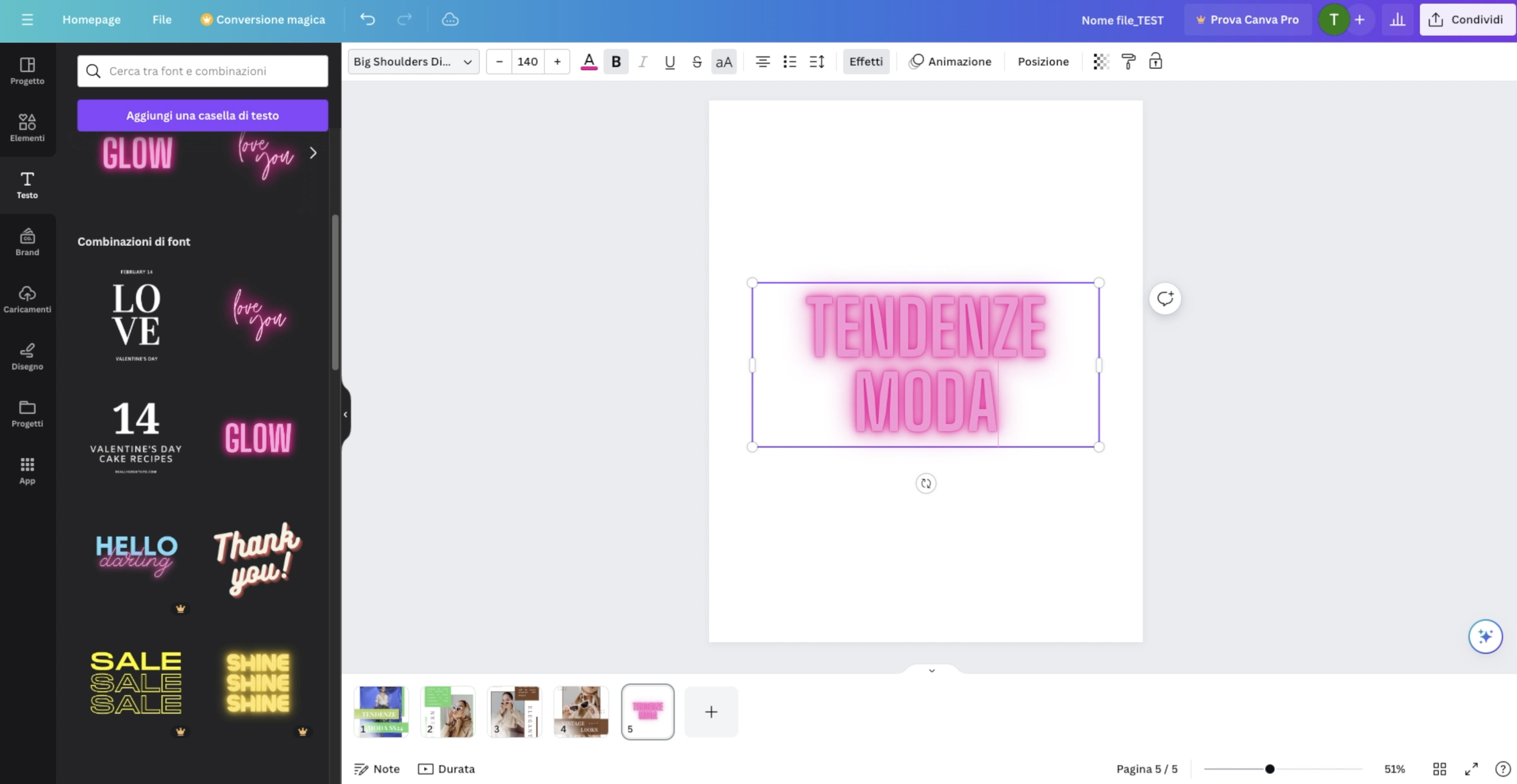Open text alignment options
This screenshot has height=784, width=1517.
tap(762, 61)
